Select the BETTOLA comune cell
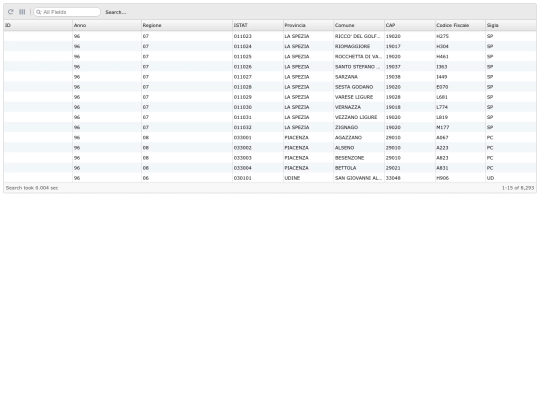The image size is (540, 405). tap(359, 168)
